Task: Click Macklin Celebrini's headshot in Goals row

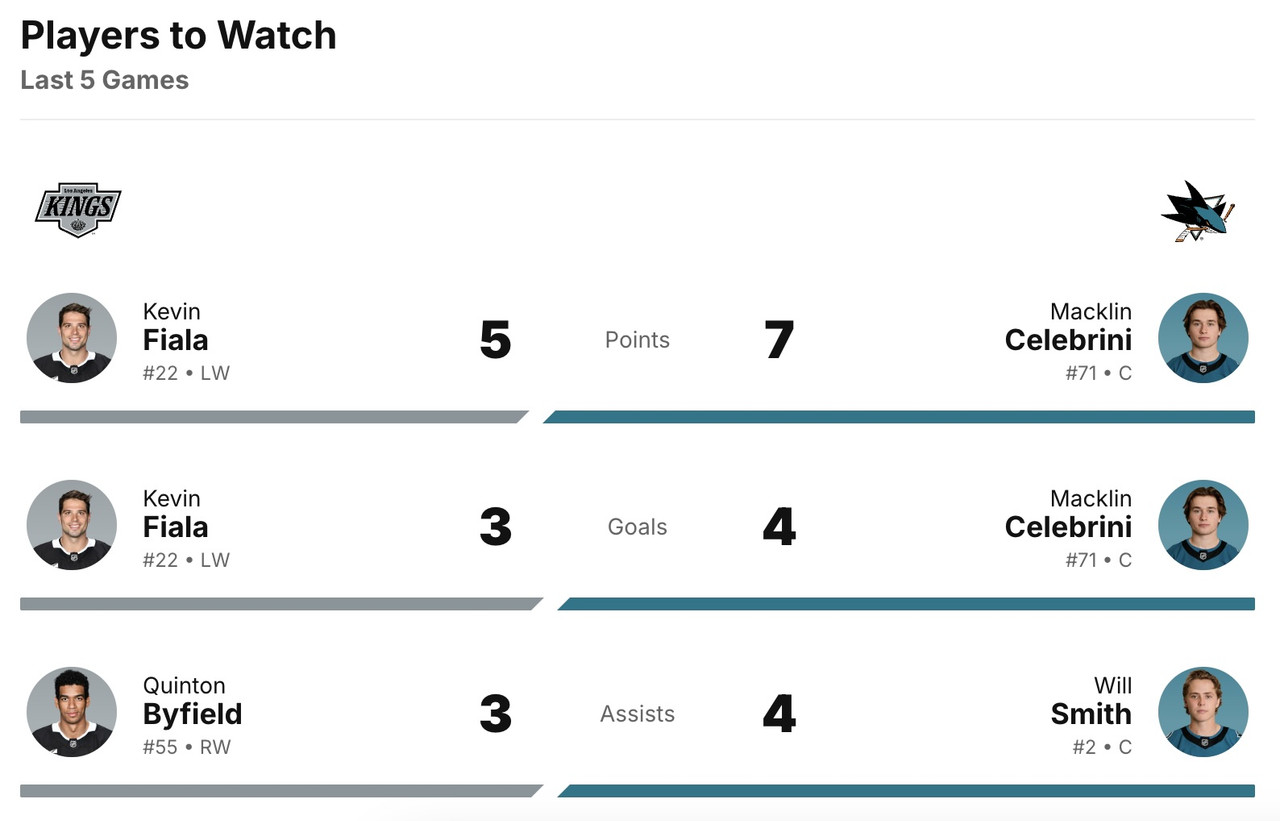Action: point(1203,525)
